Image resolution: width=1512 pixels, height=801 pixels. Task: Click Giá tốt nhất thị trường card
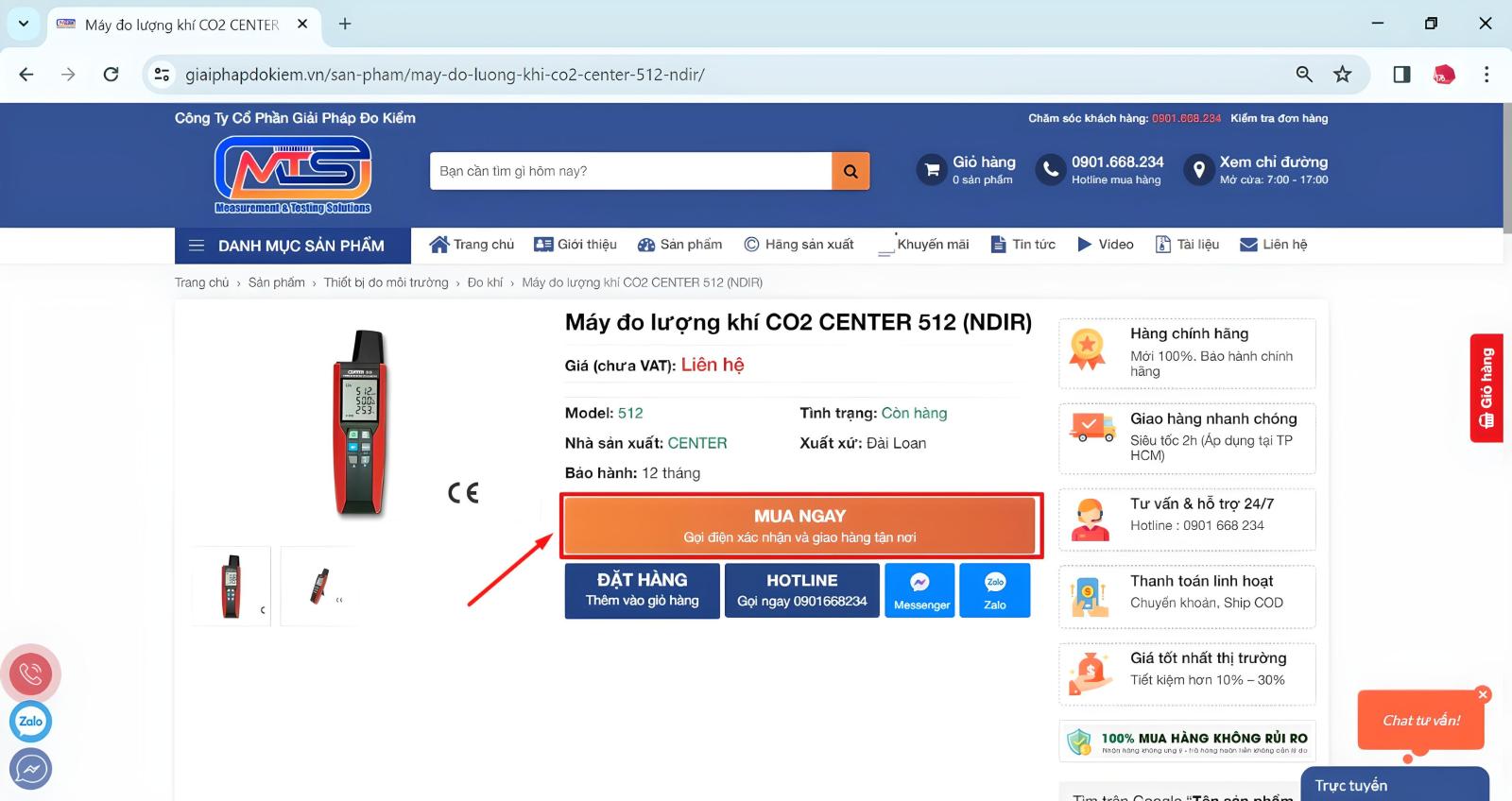1187,673
